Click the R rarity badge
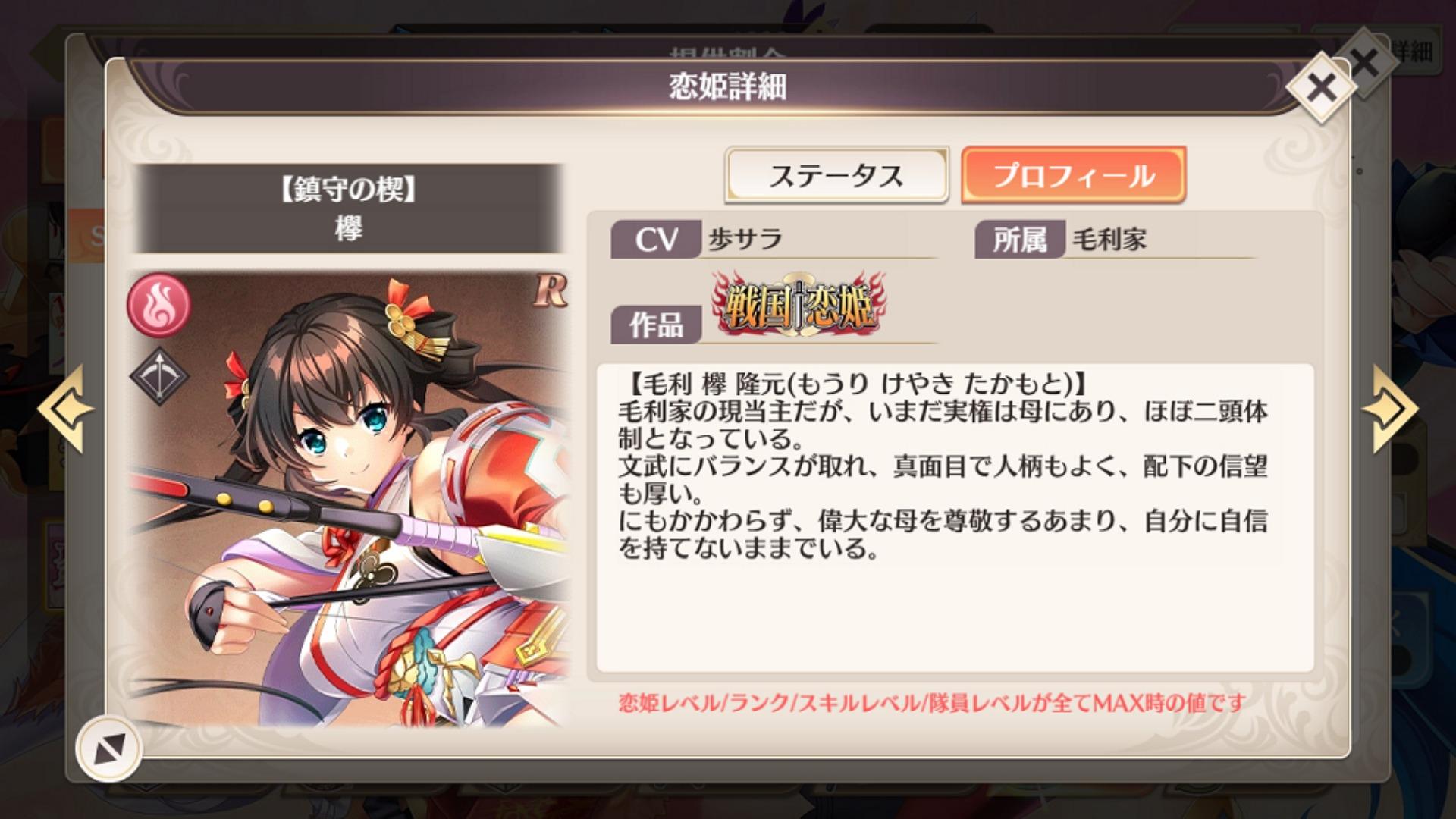The width and height of the screenshot is (1456, 819). [x=550, y=290]
